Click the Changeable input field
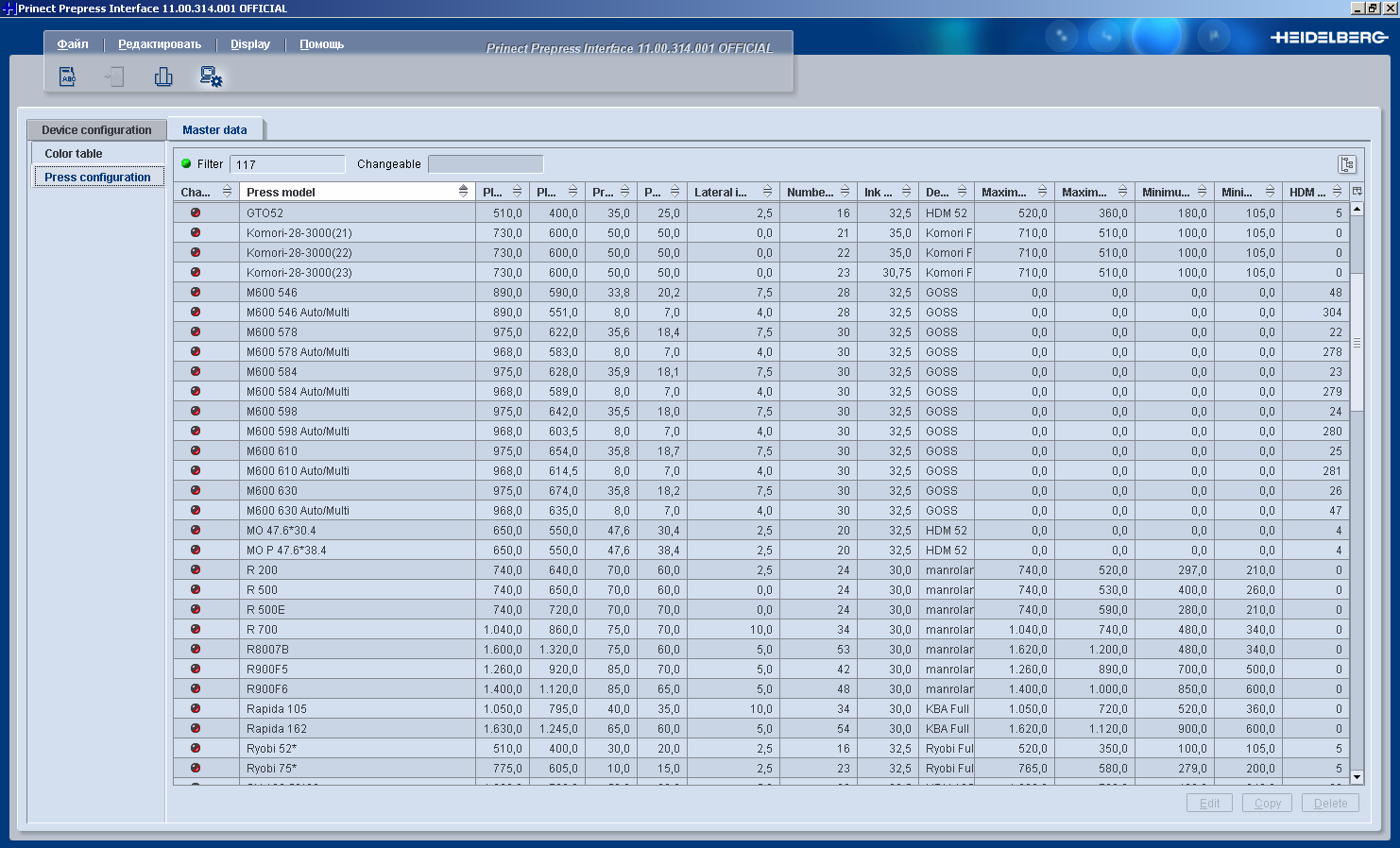 coord(486,164)
